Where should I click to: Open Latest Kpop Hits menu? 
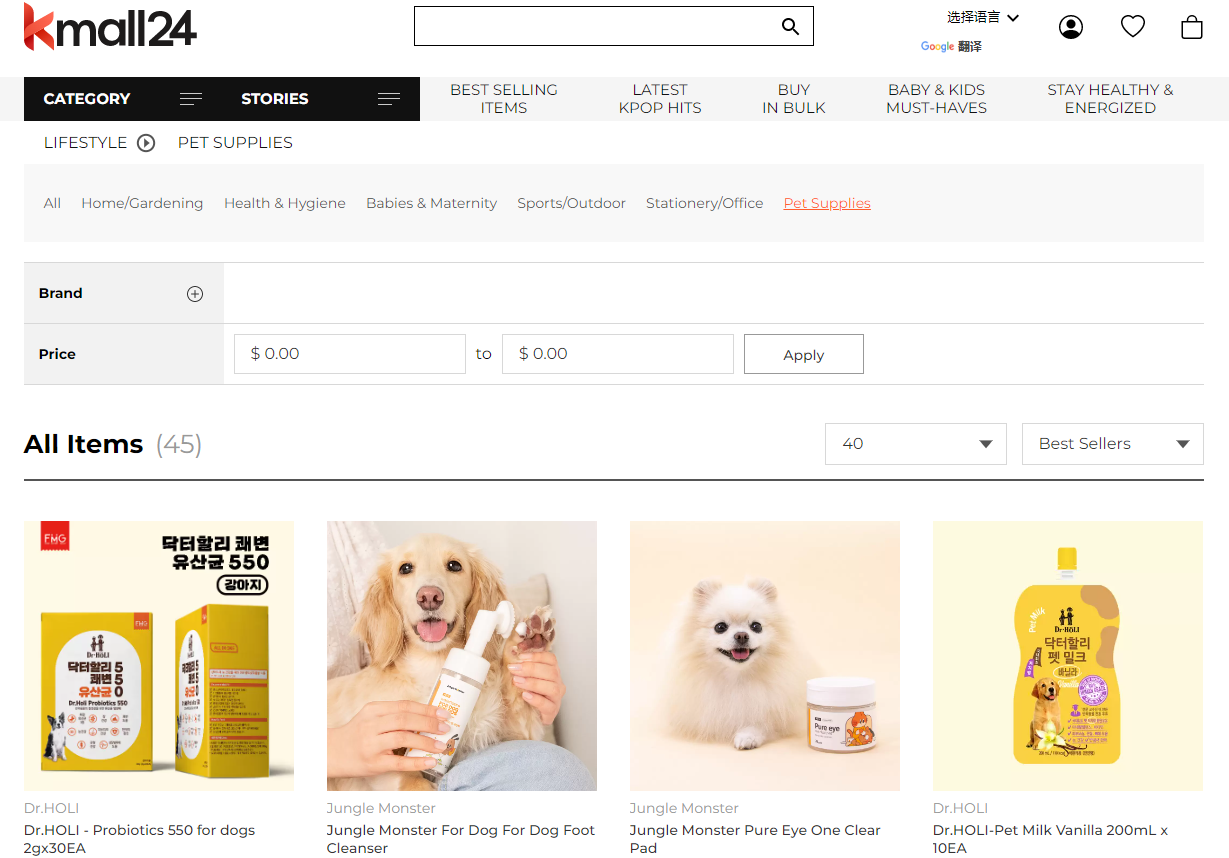click(x=660, y=99)
